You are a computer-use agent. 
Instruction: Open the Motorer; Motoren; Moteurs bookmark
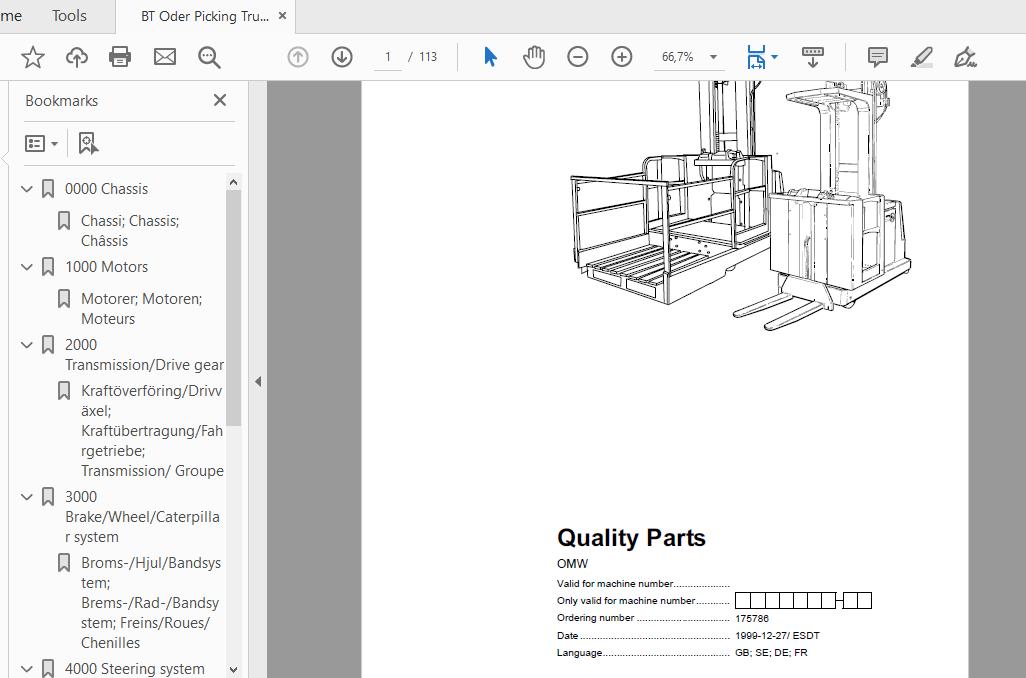click(141, 308)
